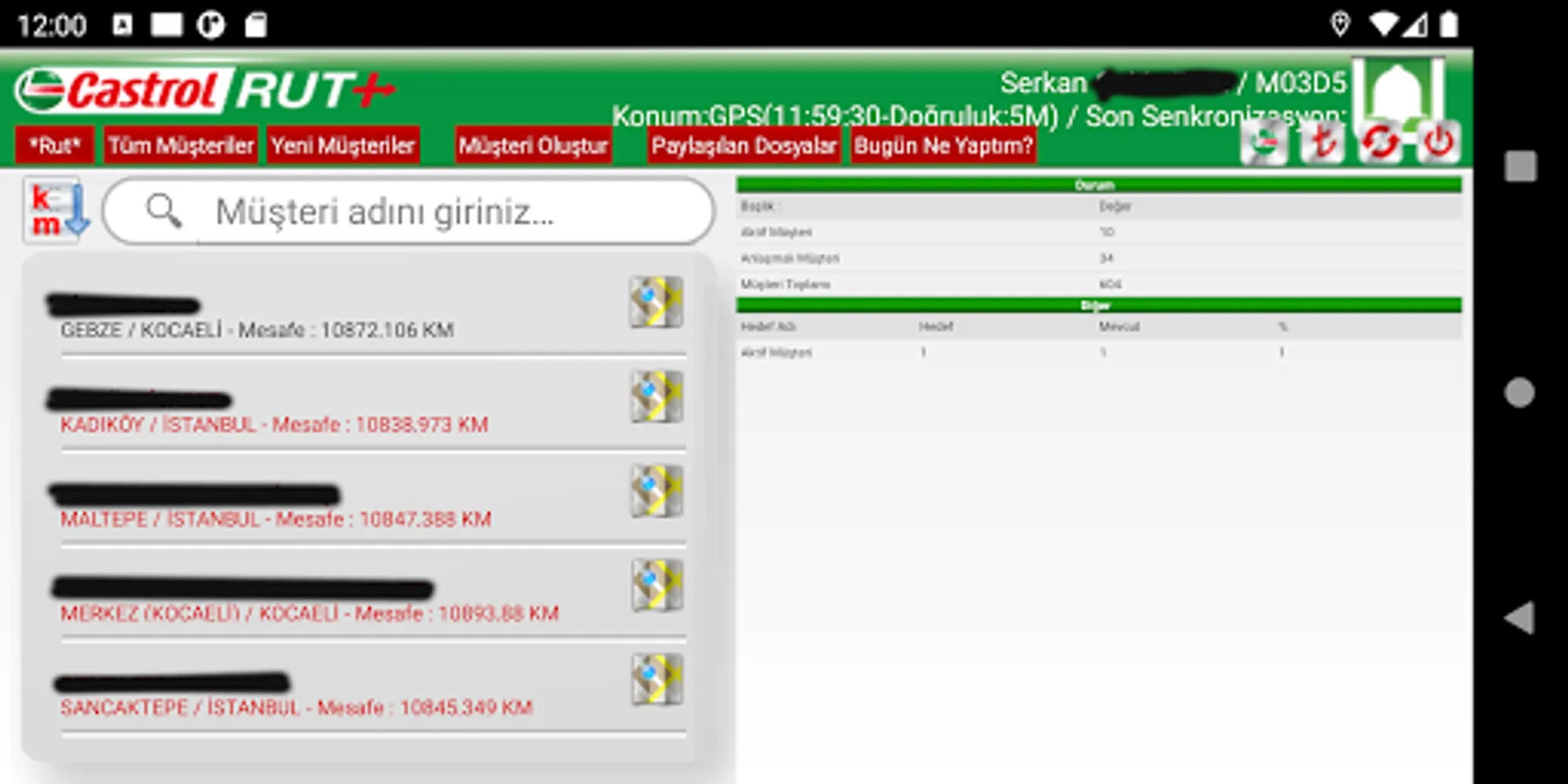Select the Müşteri Oluştur tab

click(533, 145)
